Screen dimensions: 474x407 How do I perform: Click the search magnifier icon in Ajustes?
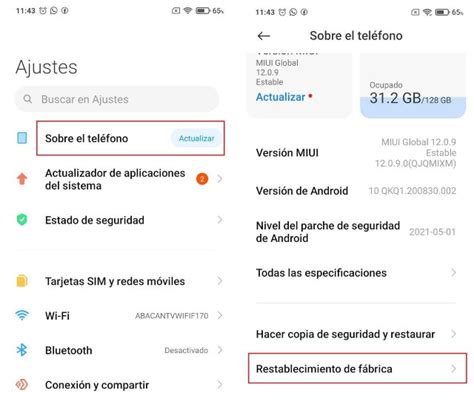coord(28,99)
